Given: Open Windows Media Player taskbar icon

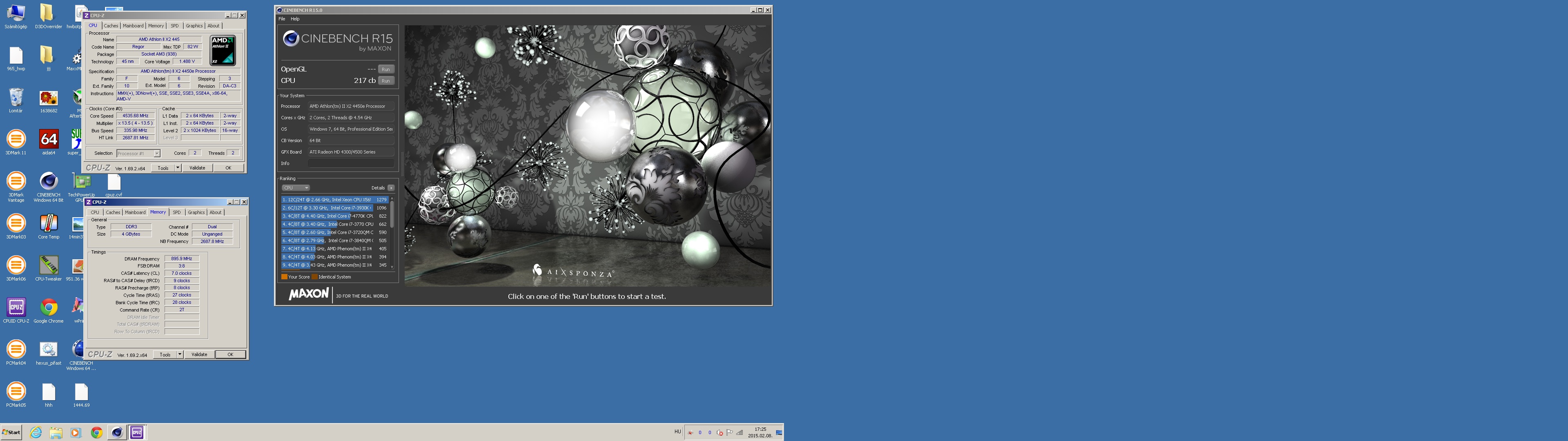Looking at the screenshot, I should (76, 432).
